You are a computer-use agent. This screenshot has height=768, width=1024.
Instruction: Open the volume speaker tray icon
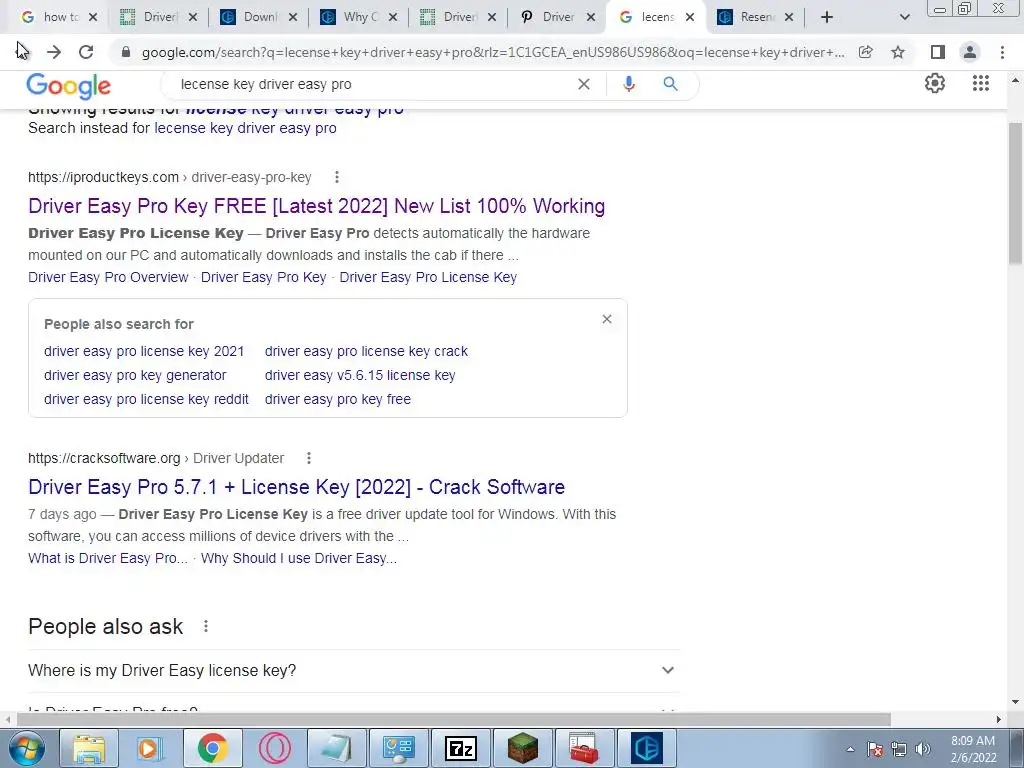click(923, 749)
